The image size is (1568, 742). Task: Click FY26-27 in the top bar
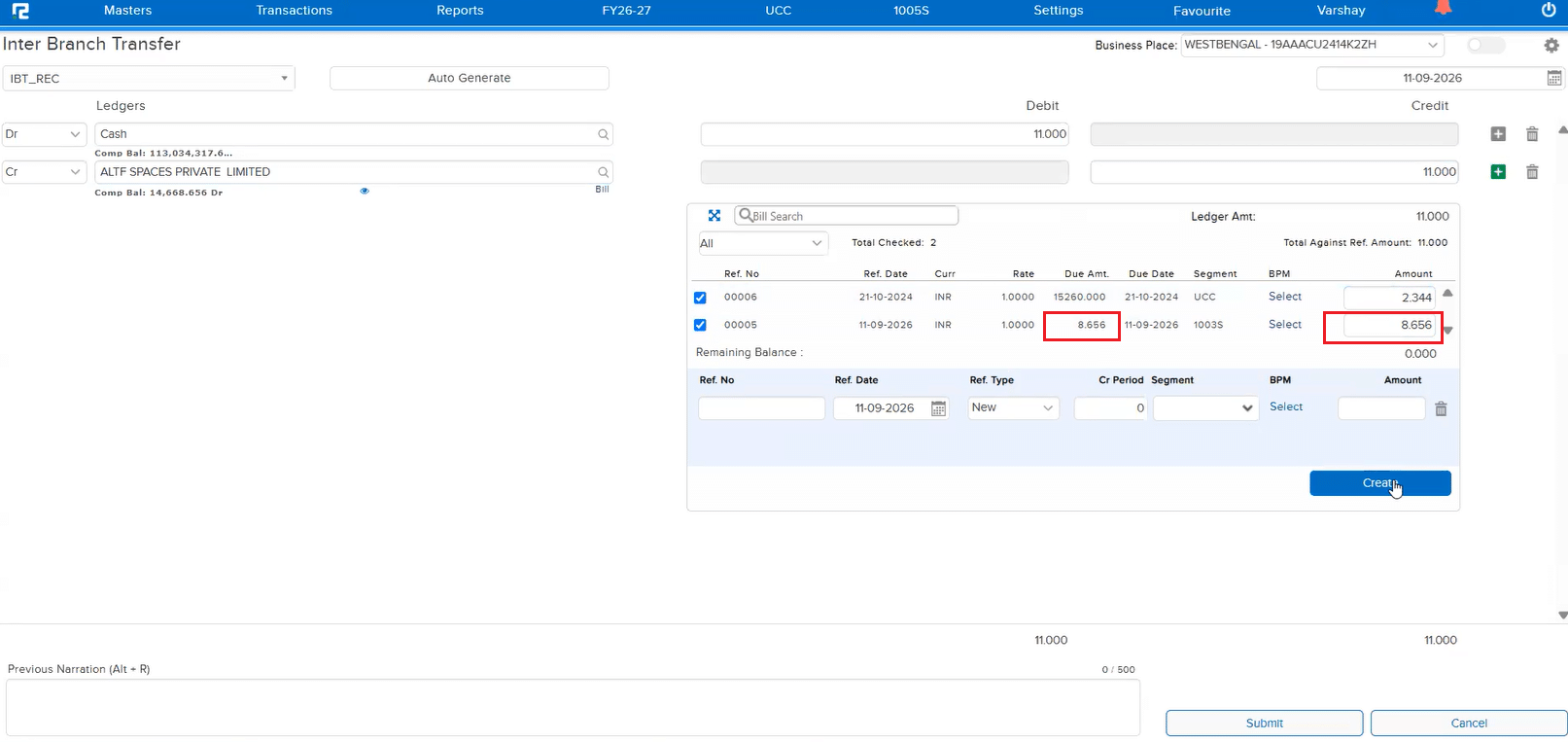pos(626,11)
